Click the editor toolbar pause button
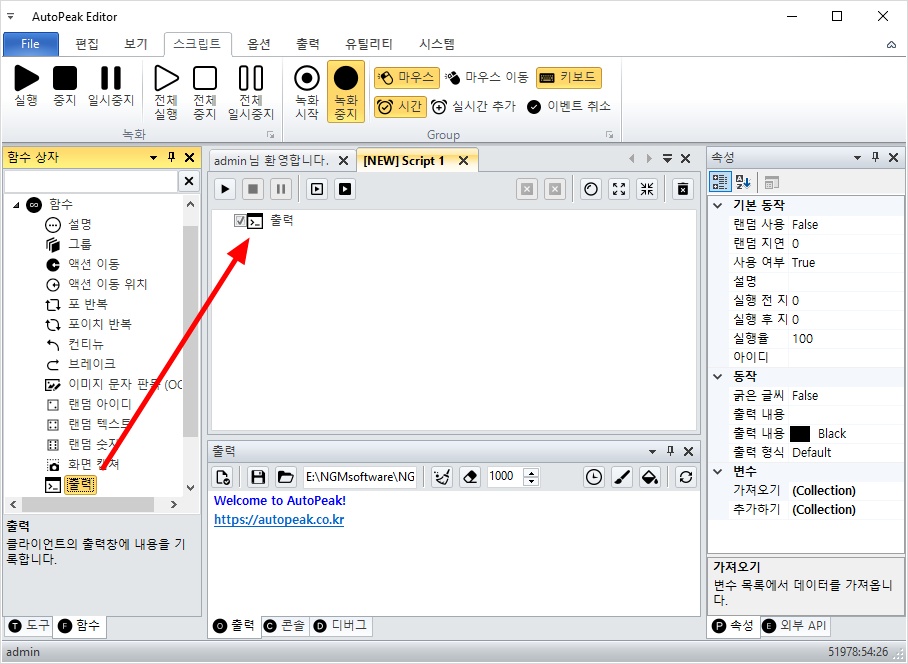This screenshot has width=908, height=664. tap(281, 189)
